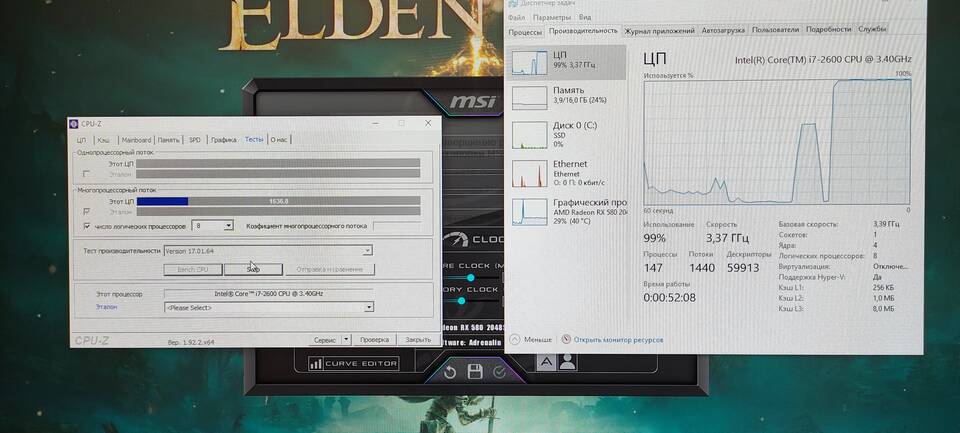The width and height of the screenshot is (960, 433).
Task: Open the 'Память' tab in CPU-Z
Action: coord(168,140)
